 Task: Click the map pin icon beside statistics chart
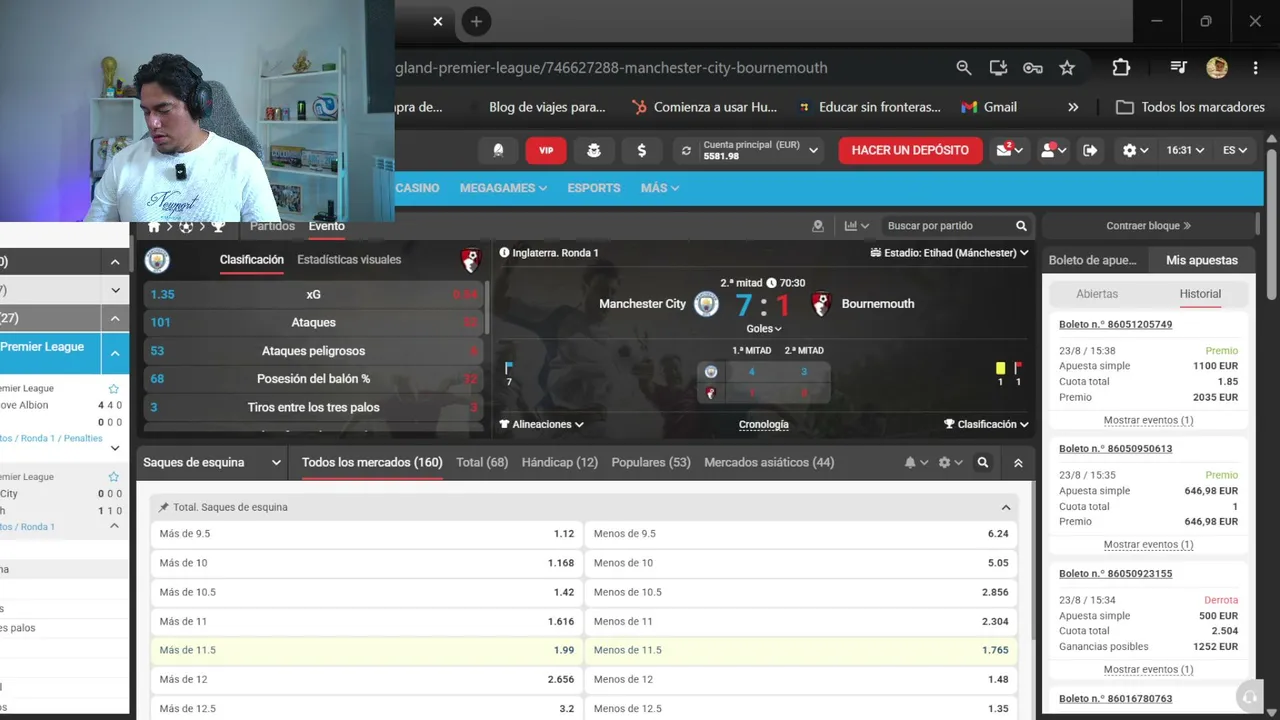(818, 226)
